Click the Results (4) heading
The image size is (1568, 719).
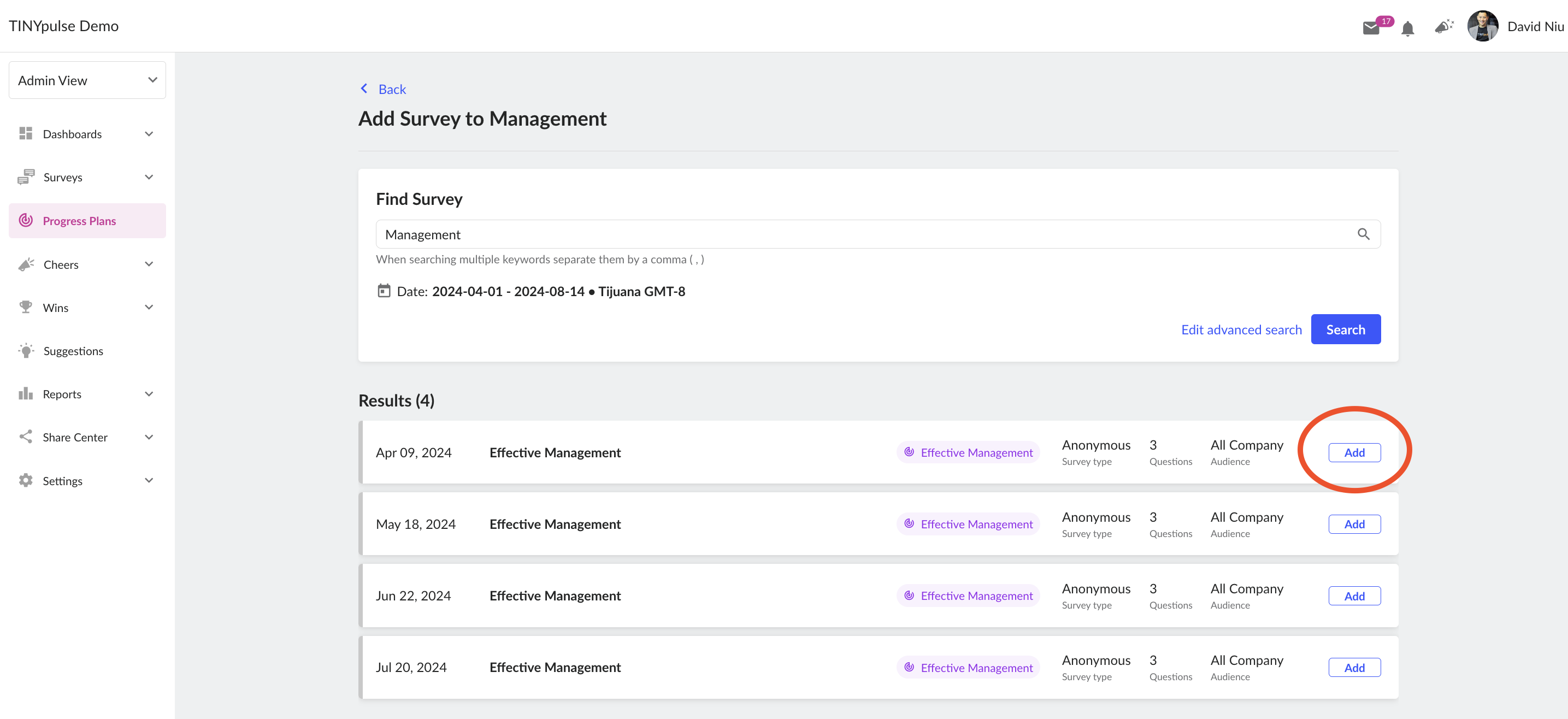[396, 400]
